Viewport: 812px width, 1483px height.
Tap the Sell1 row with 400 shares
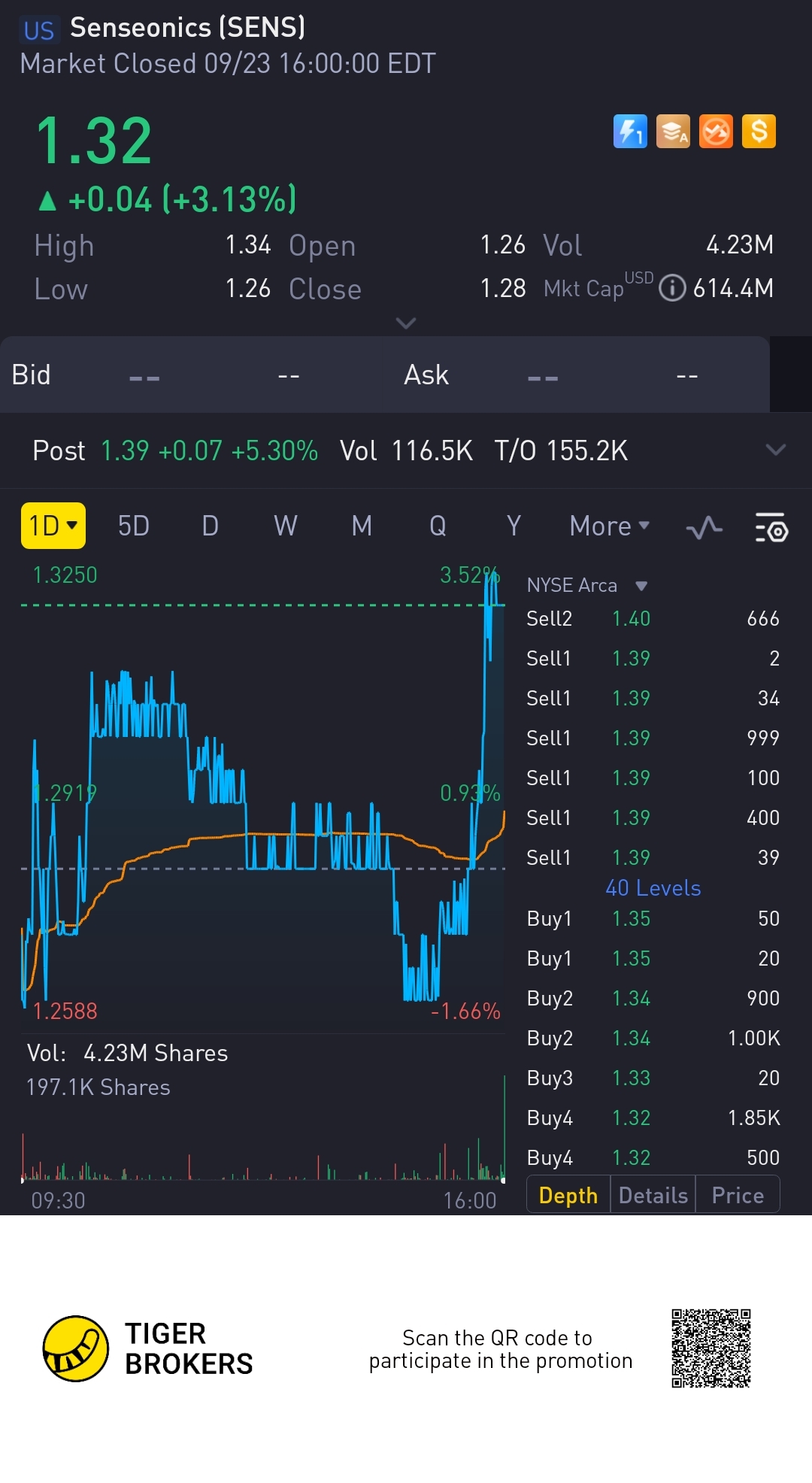coord(653,817)
